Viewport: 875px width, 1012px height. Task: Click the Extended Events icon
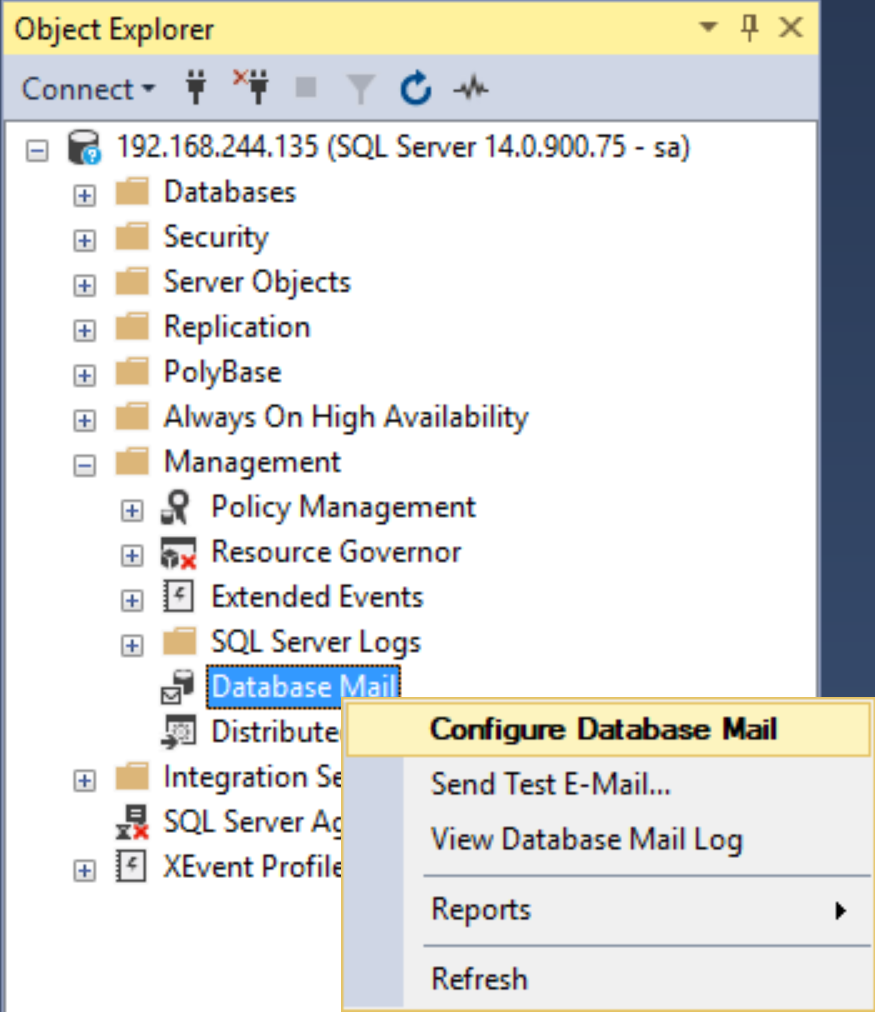click(178, 596)
